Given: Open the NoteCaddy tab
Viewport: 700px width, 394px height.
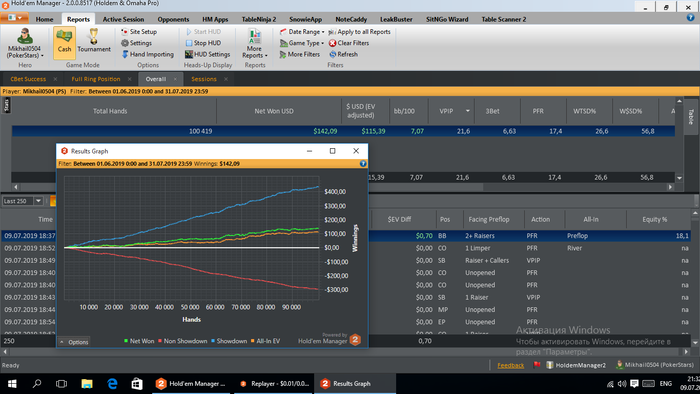Looking at the screenshot, I should click(351, 19).
